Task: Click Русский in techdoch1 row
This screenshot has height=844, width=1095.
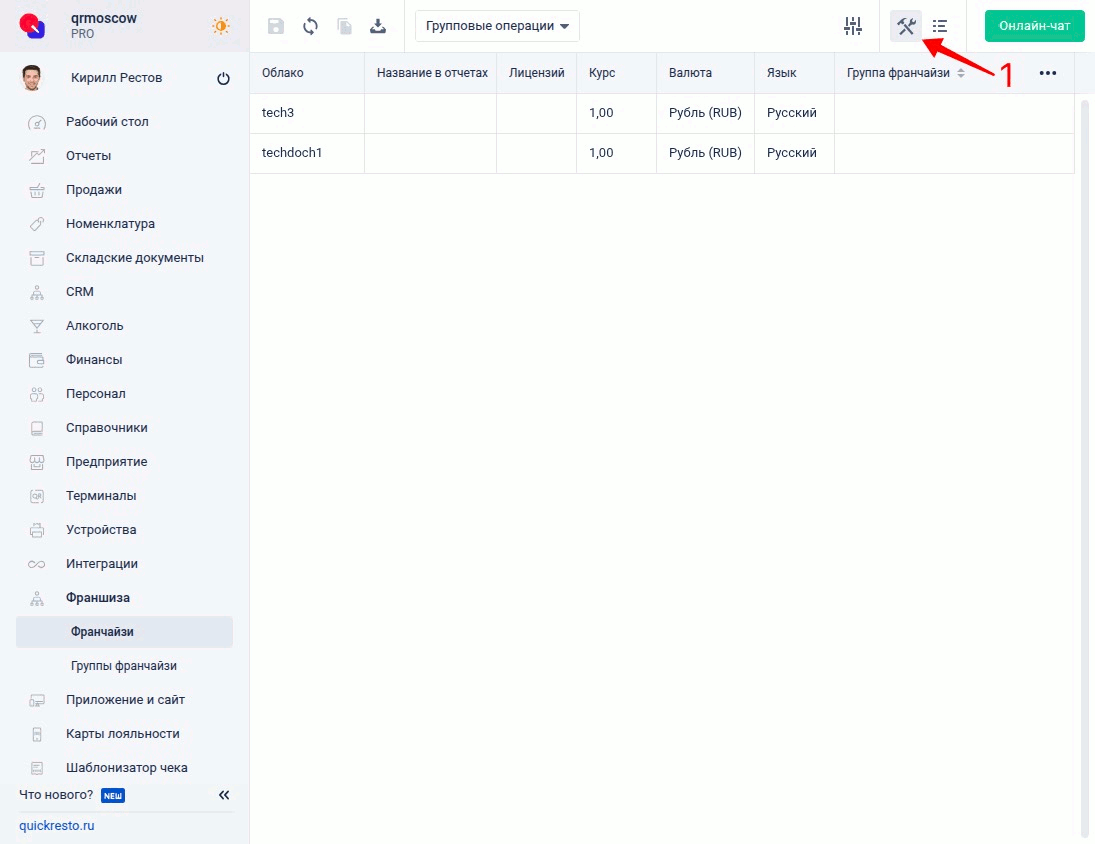Action: pos(791,153)
